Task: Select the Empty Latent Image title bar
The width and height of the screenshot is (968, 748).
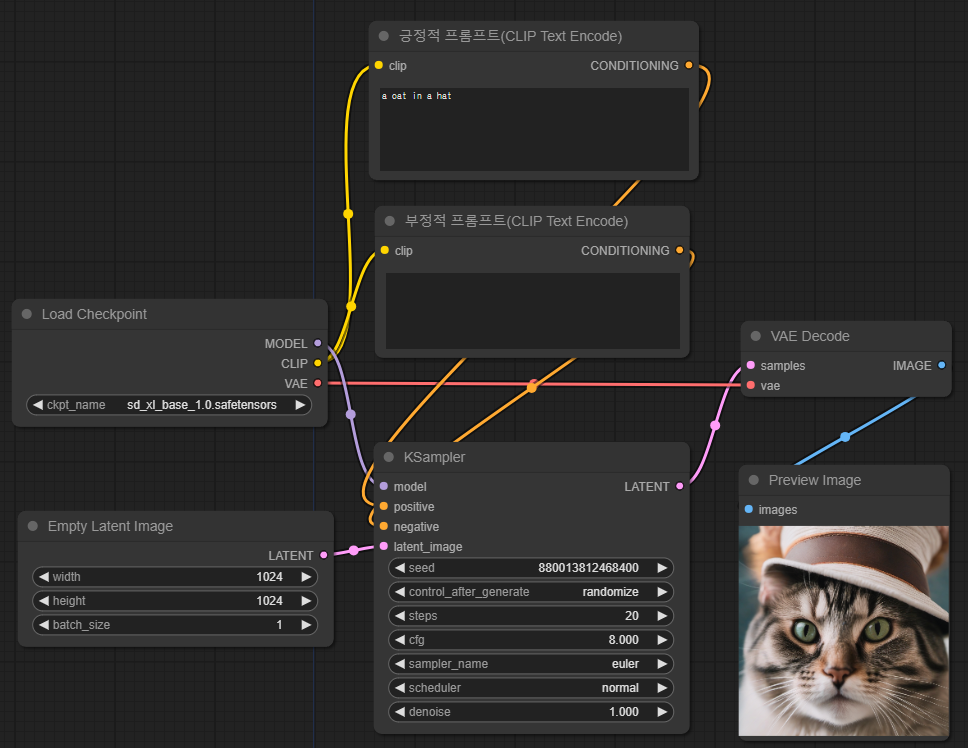Action: click(x=176, y=526)
